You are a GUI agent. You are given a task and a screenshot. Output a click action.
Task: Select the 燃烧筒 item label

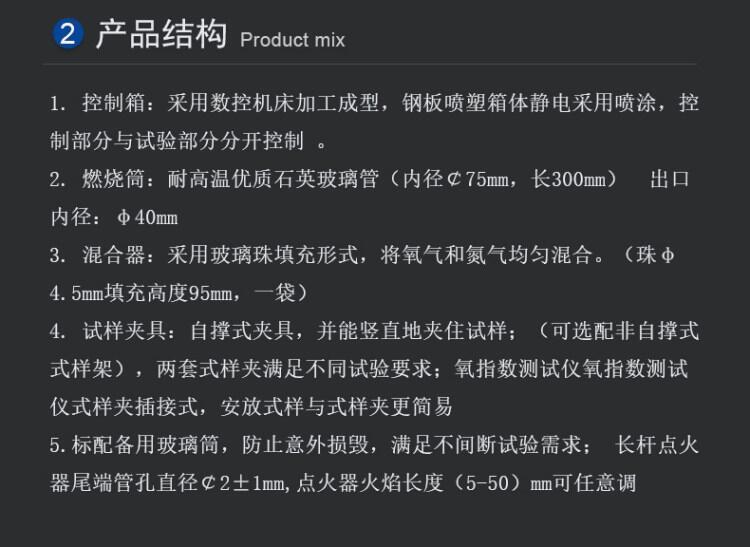[x=114, y=179]
